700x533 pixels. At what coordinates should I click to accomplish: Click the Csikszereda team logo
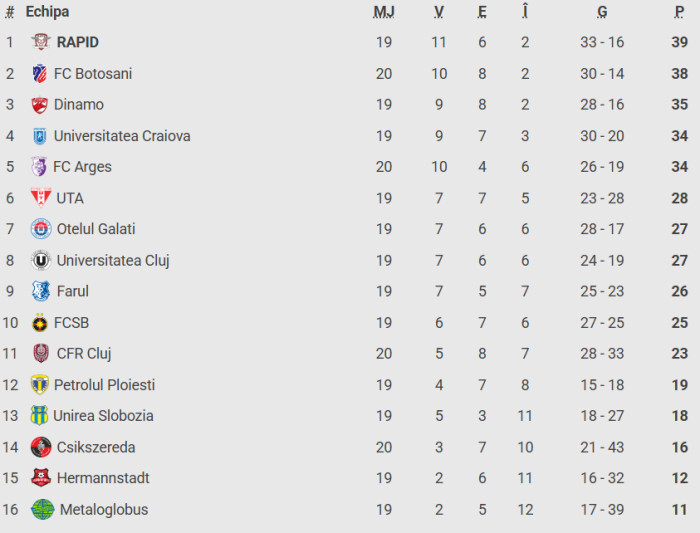39,447
